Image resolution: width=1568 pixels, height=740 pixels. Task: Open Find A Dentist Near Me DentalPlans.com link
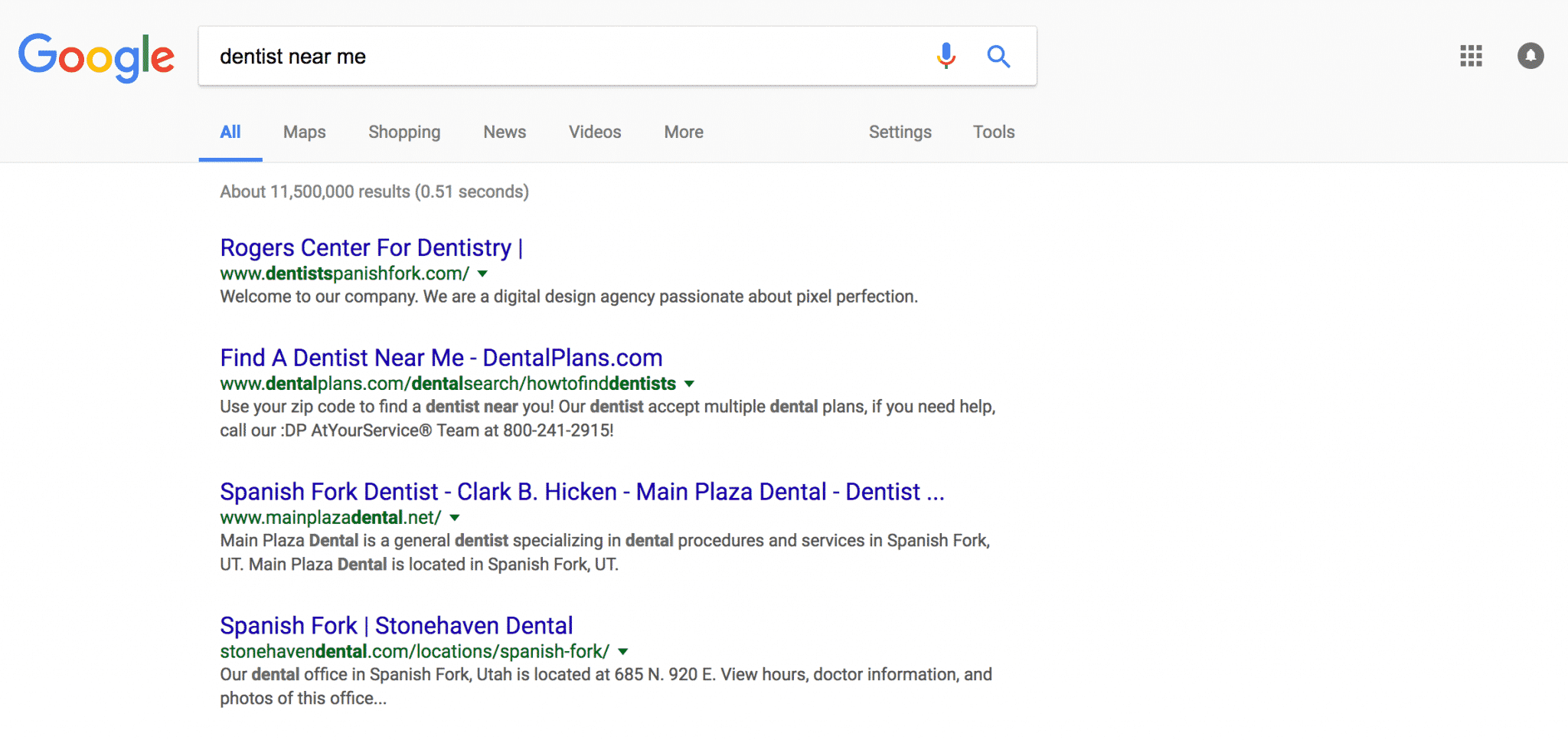[x=441, y=358]
